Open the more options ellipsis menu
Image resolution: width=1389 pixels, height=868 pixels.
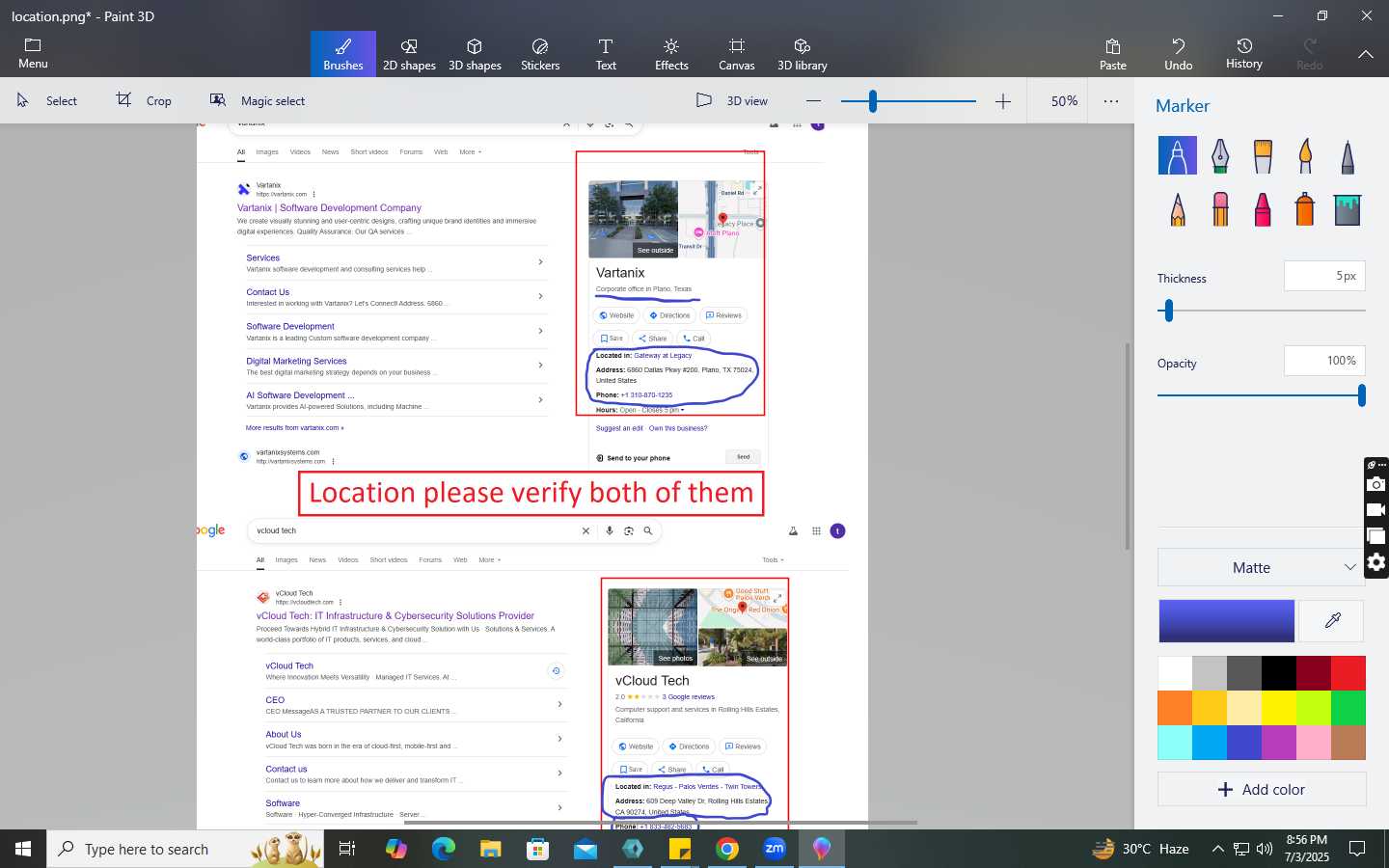click(1111, 100)
